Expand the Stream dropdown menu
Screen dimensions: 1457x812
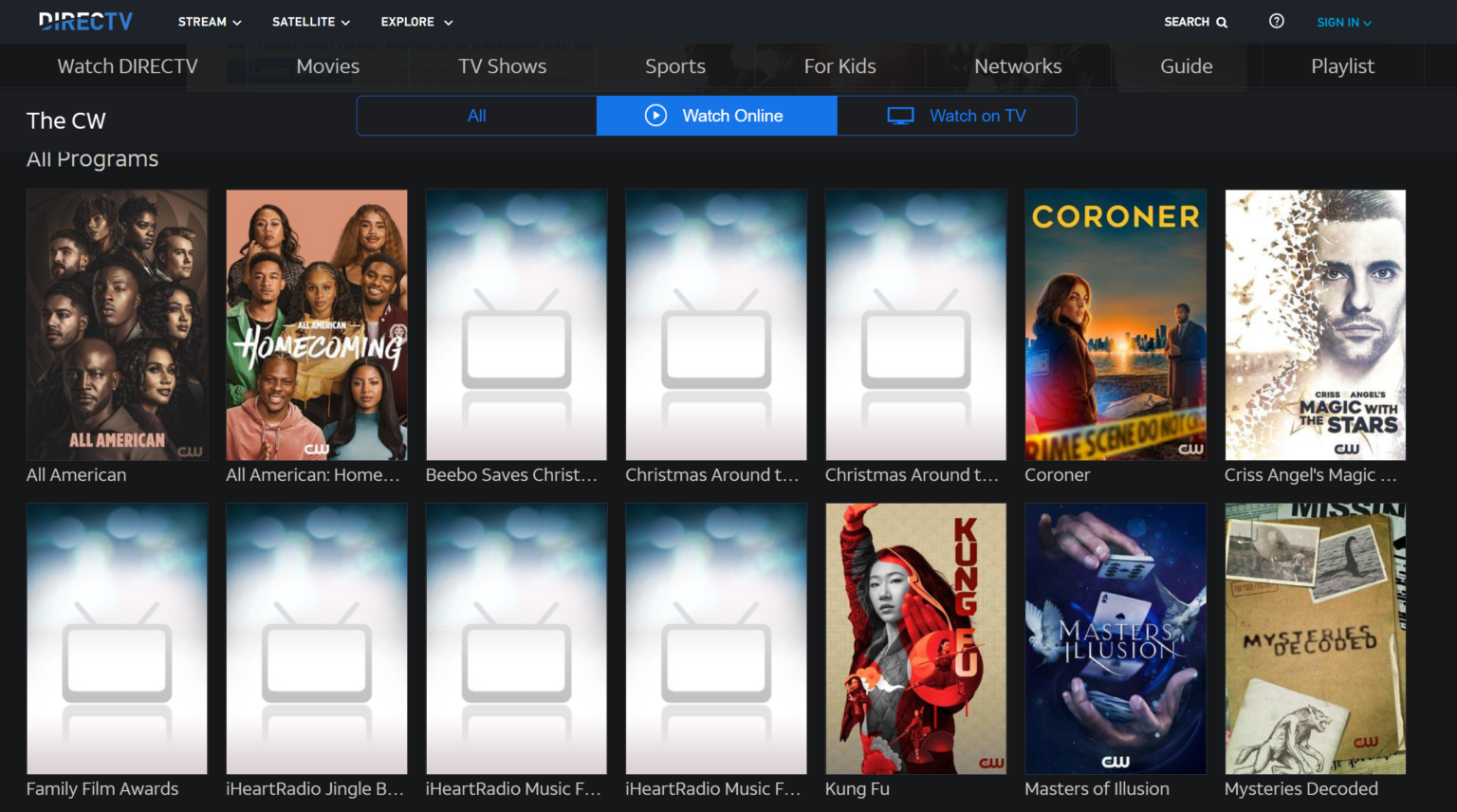coord(210,22)
